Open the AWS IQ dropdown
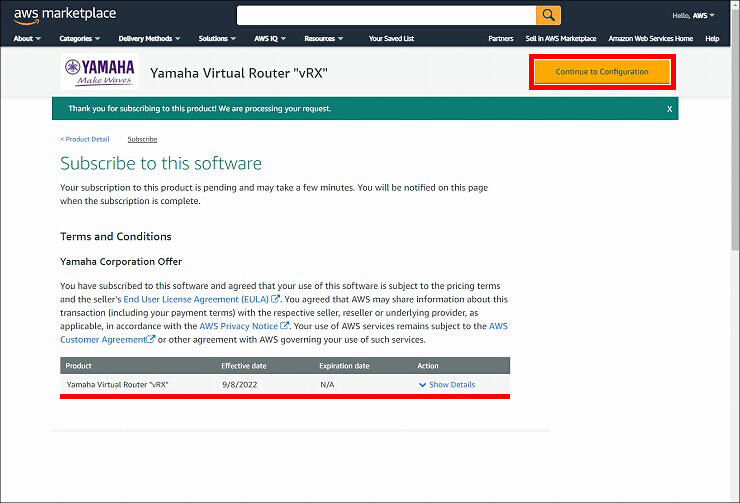 270,39
